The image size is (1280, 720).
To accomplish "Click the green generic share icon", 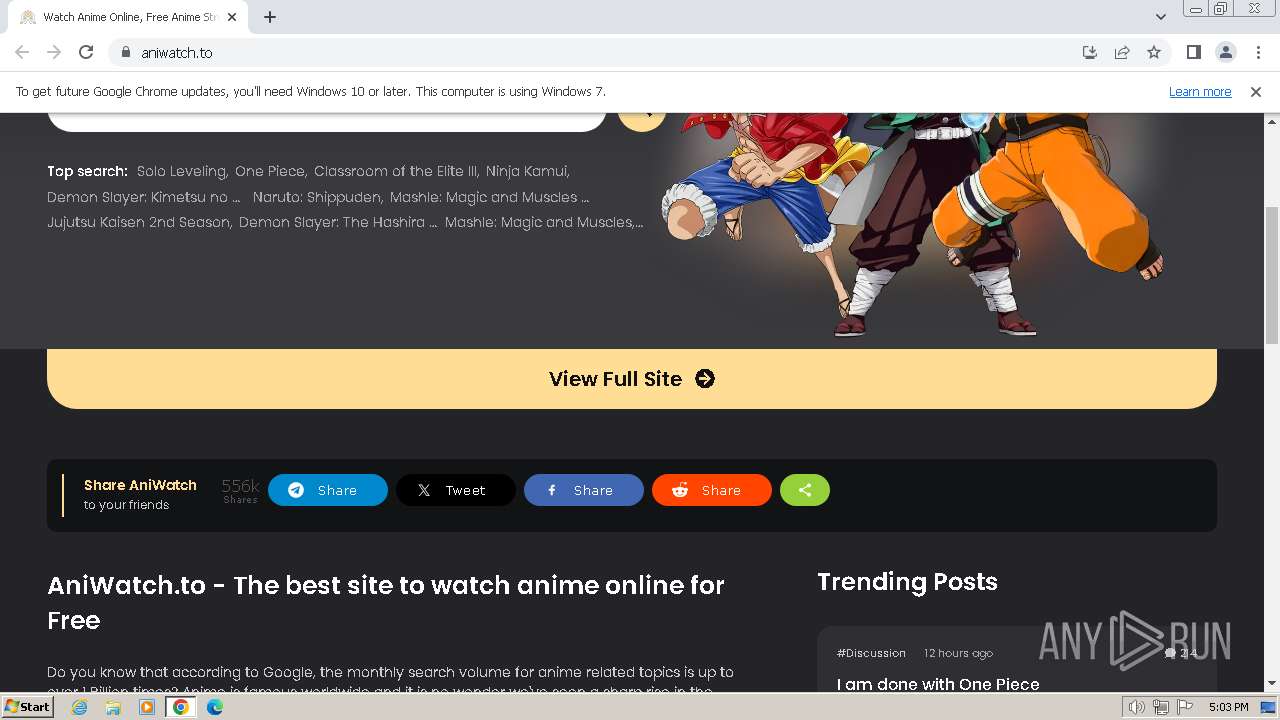I will (x=805, y=490).
